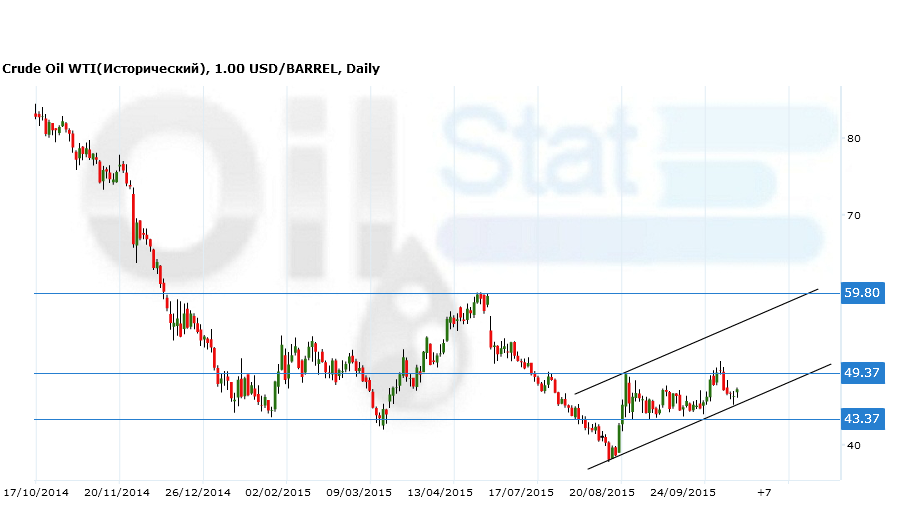Select the 70 value on the price axis
The image size is (909, 509).
[854, 216]
